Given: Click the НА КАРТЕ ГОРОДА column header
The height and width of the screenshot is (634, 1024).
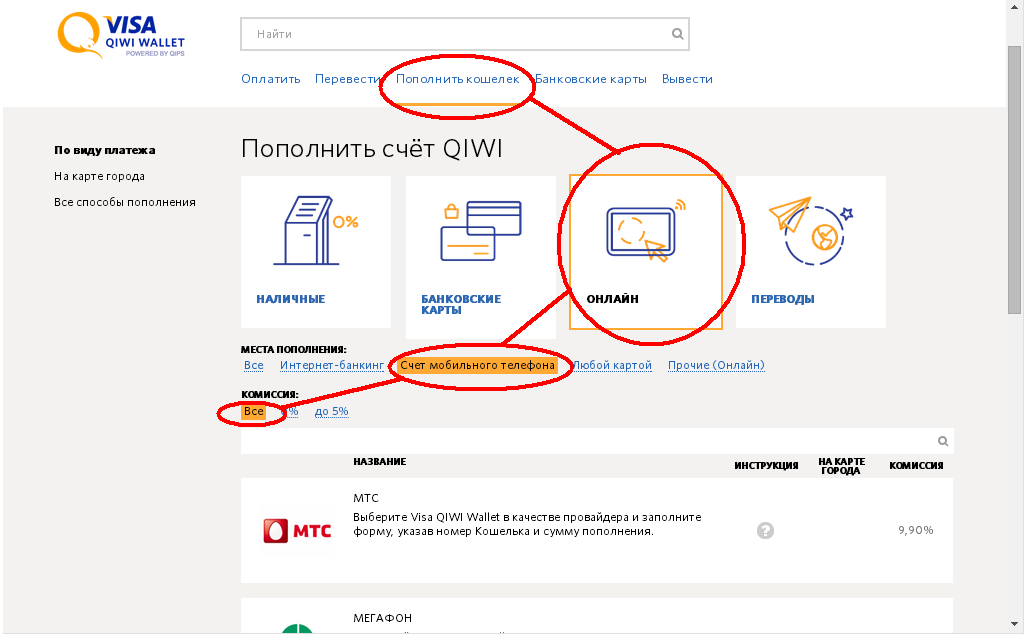Looking at the screenshot, I should pos(841,466).
